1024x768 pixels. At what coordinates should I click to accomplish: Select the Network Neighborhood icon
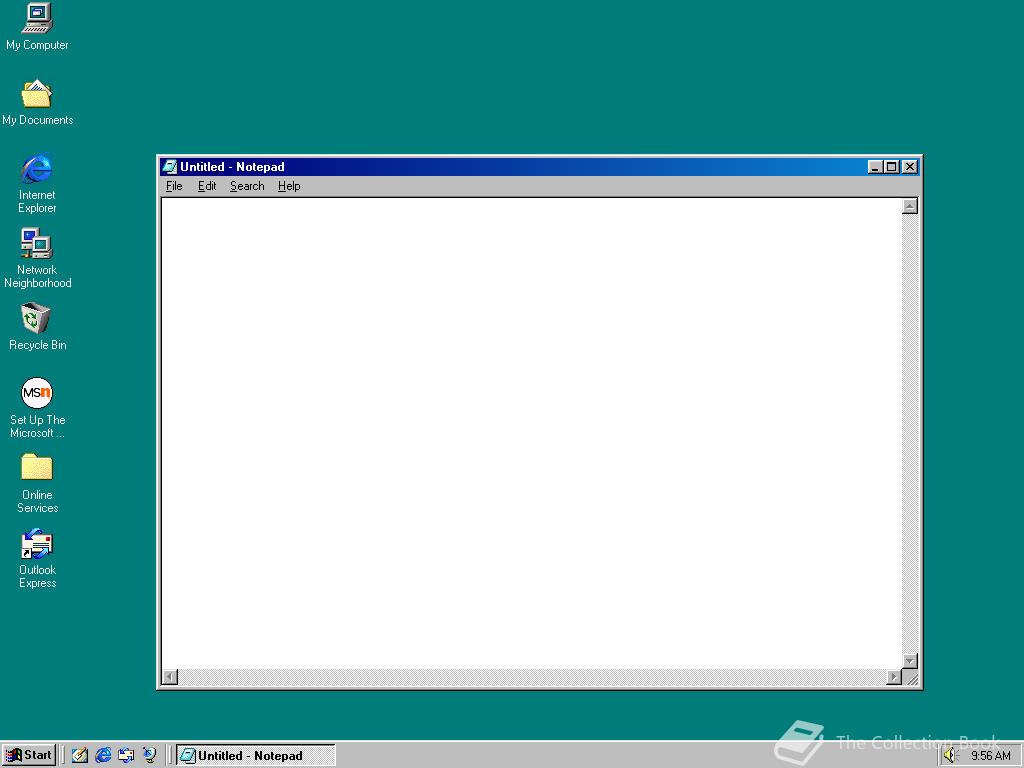pos(37,258)
